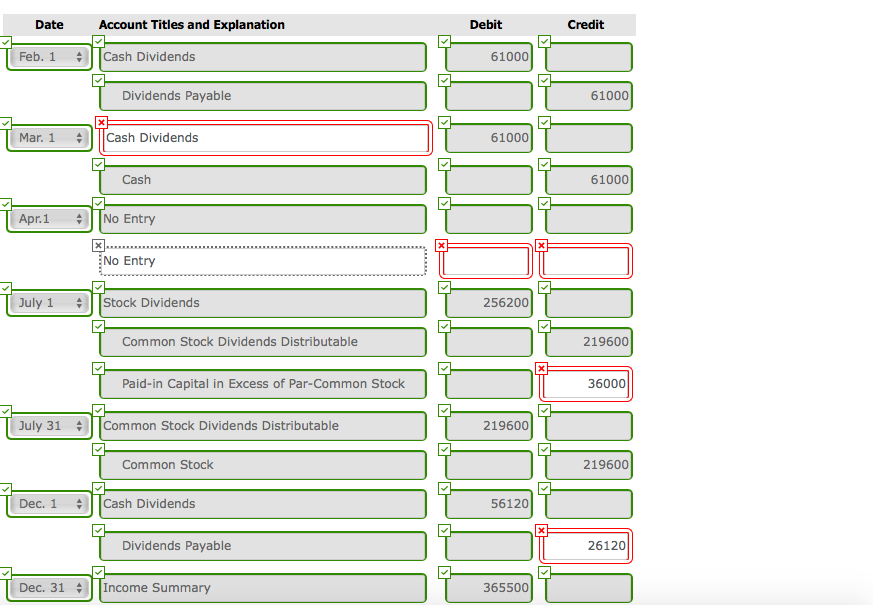Click the incorrect Cash Dividends account field for Mar. 1
Viewport: 873px width, 605px height.
pyautogui.click(x=266, y=137)
